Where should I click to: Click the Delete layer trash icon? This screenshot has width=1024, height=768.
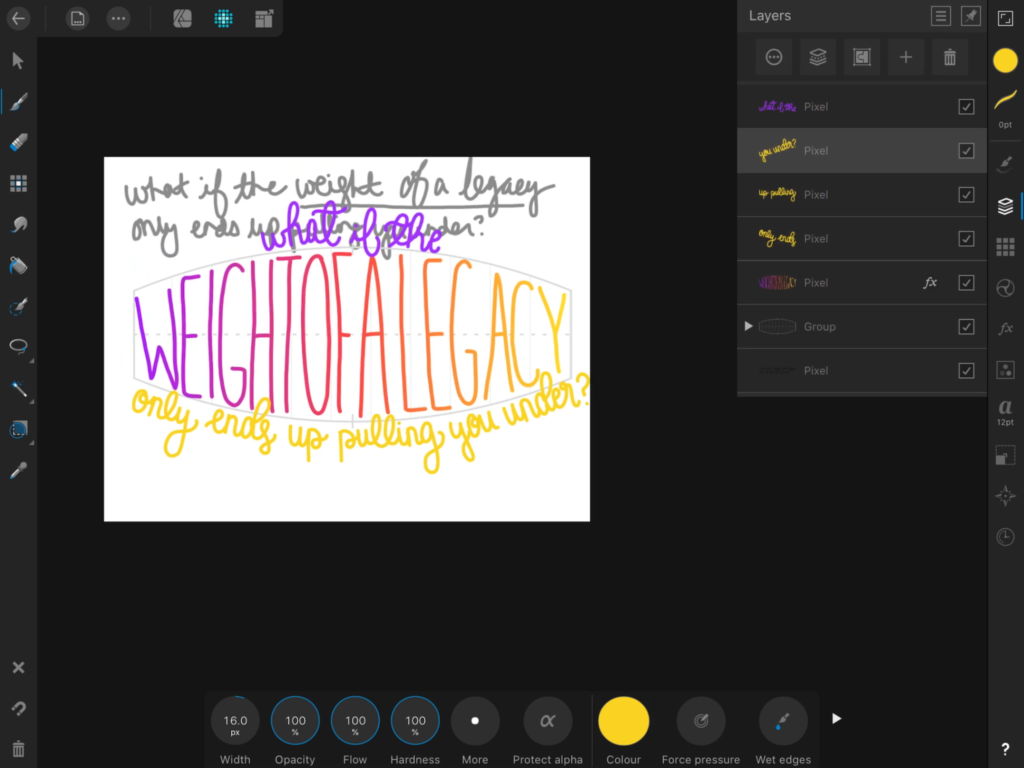point(950,57)
